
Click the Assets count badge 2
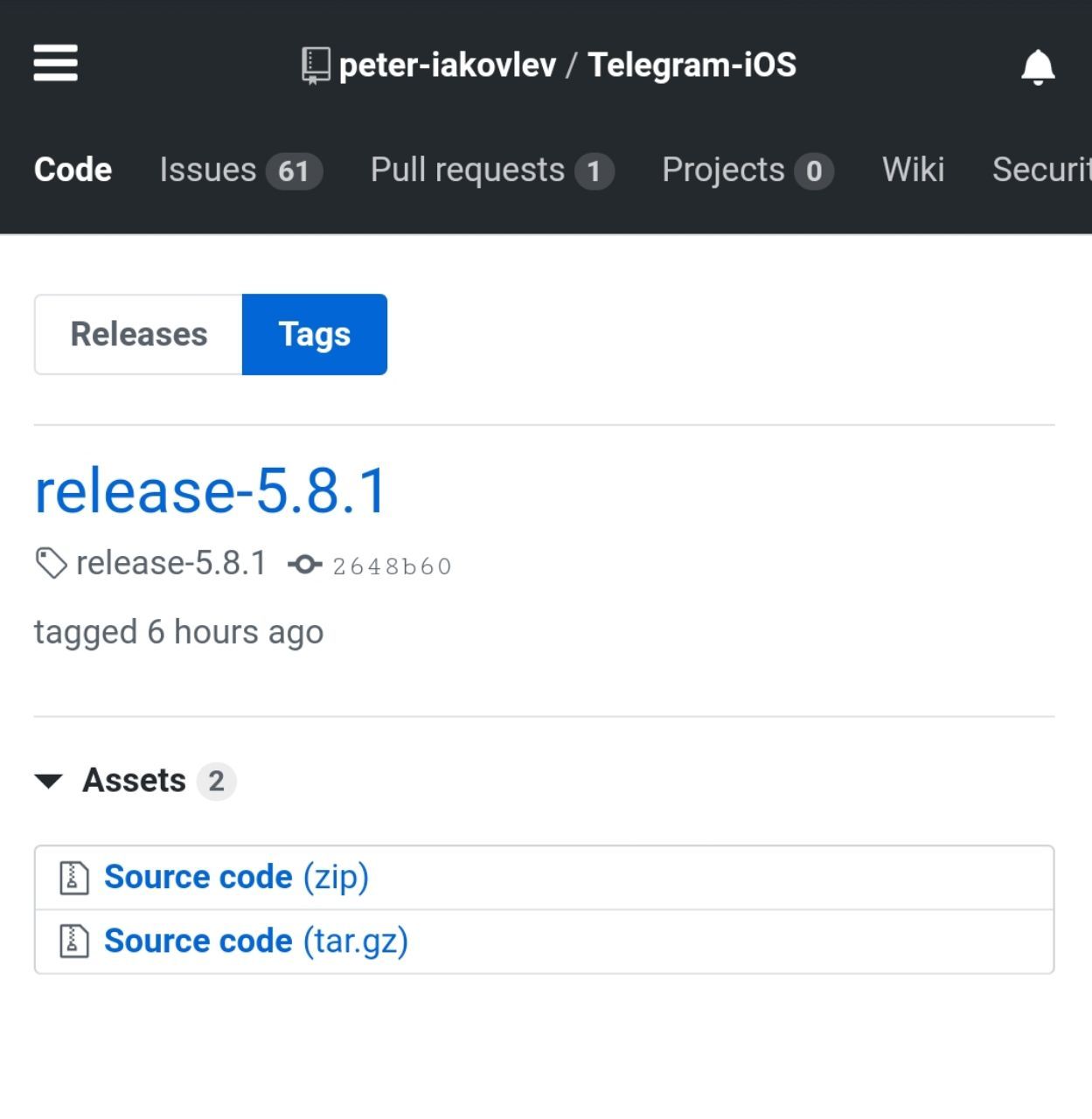coord(216,781)
